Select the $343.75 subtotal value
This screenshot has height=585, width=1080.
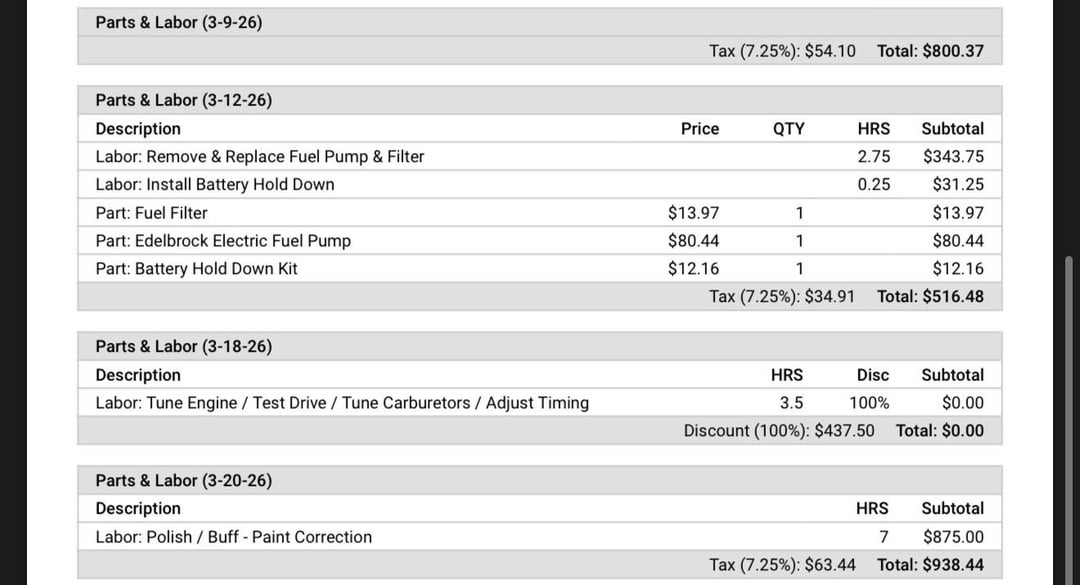tap(953, 156)
